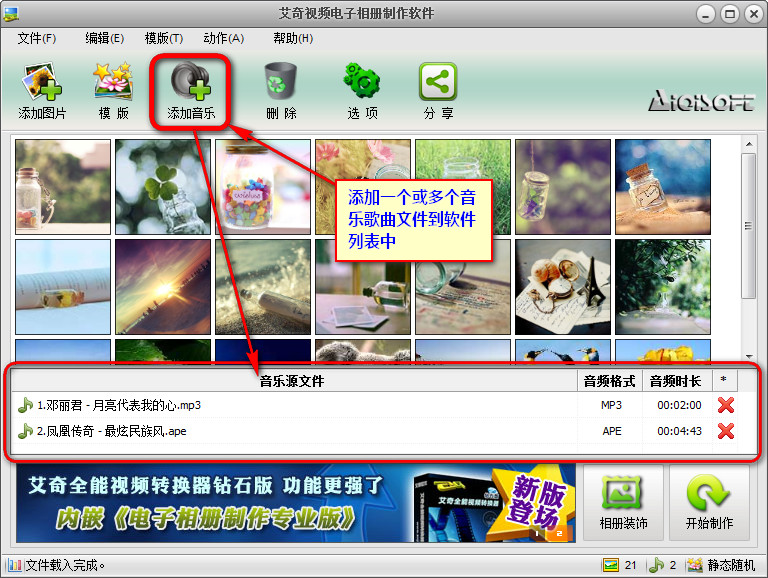Select the pocket watch and Eiffel Tower thumbnail
768x578 pixels.
coord(563,287)
